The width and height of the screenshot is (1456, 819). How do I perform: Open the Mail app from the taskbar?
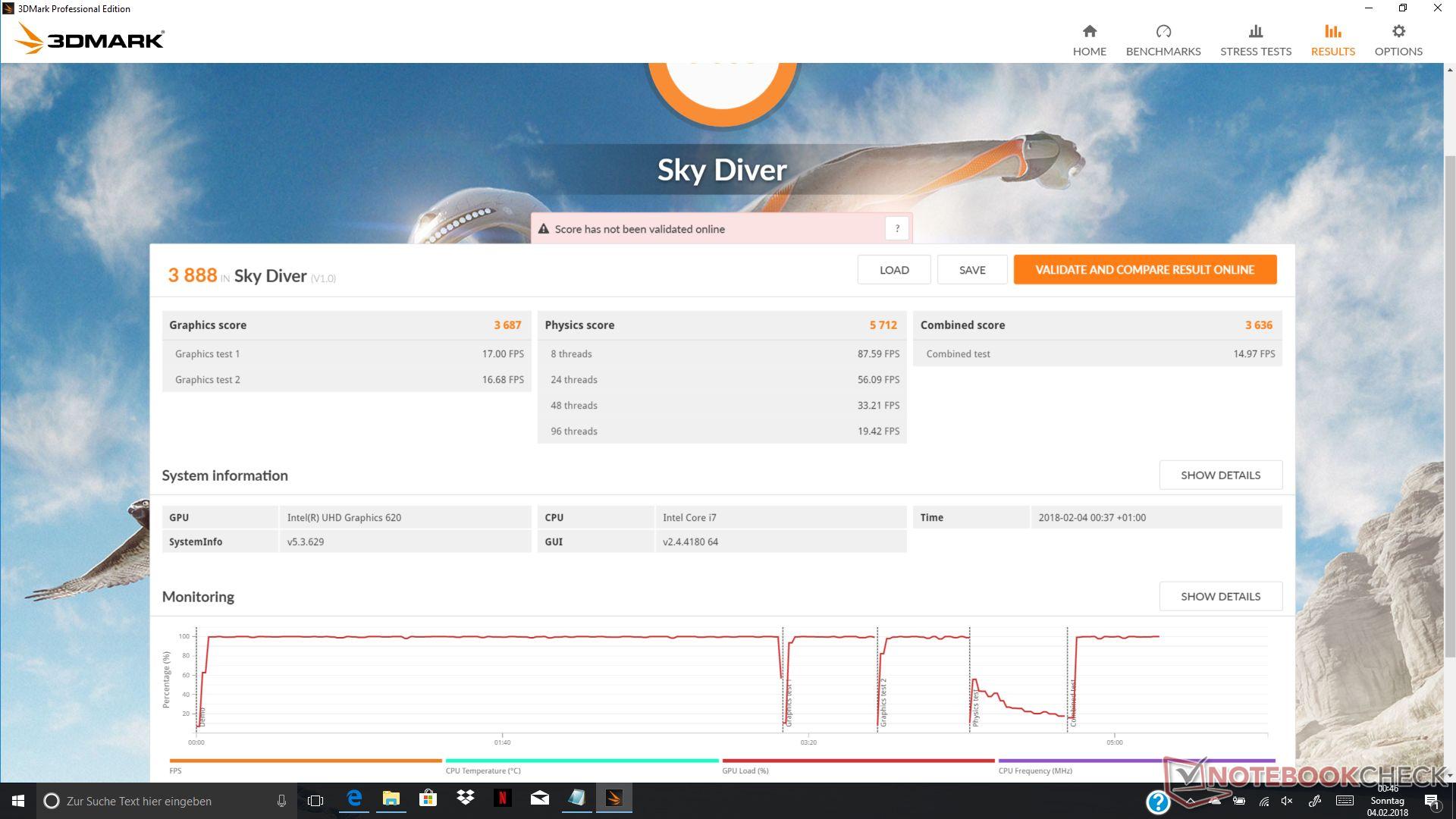click(540, 799)
